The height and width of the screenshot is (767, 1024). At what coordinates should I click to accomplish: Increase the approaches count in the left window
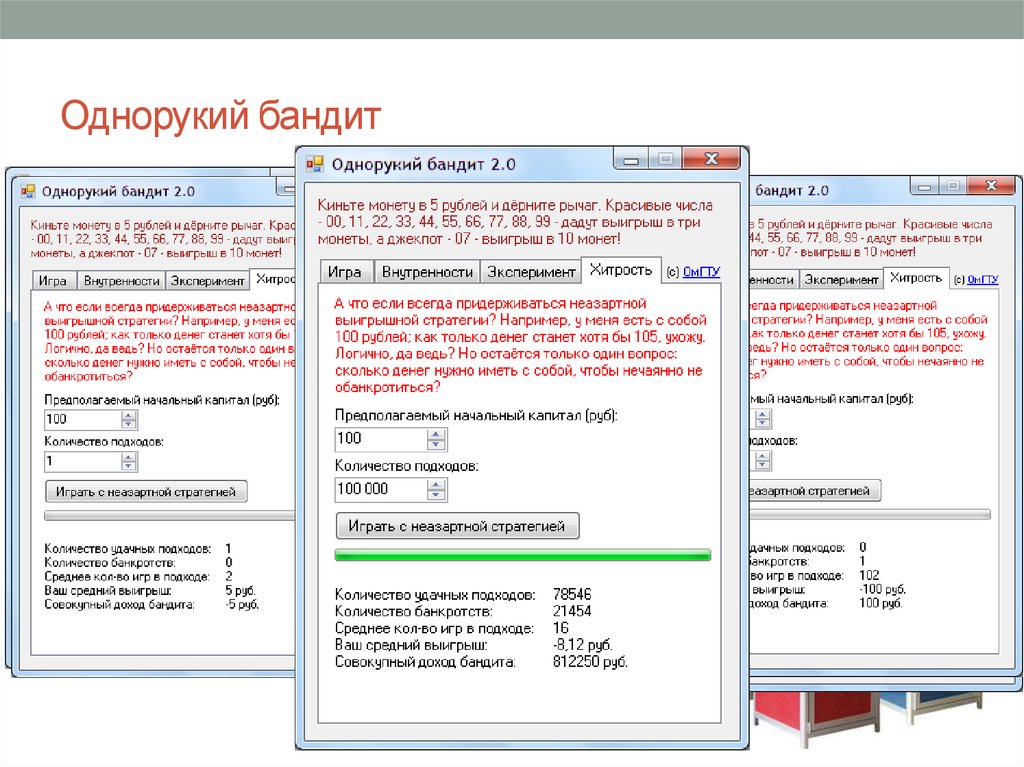(x=128, y=457)
